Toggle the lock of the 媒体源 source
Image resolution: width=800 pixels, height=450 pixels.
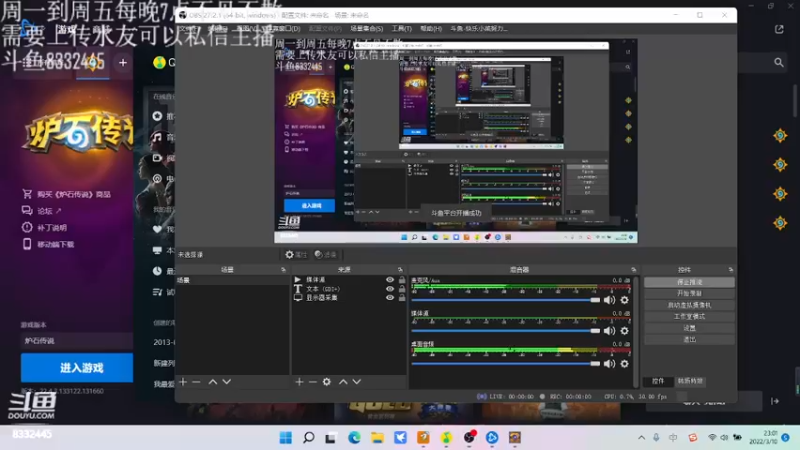(x=402, y=280)
